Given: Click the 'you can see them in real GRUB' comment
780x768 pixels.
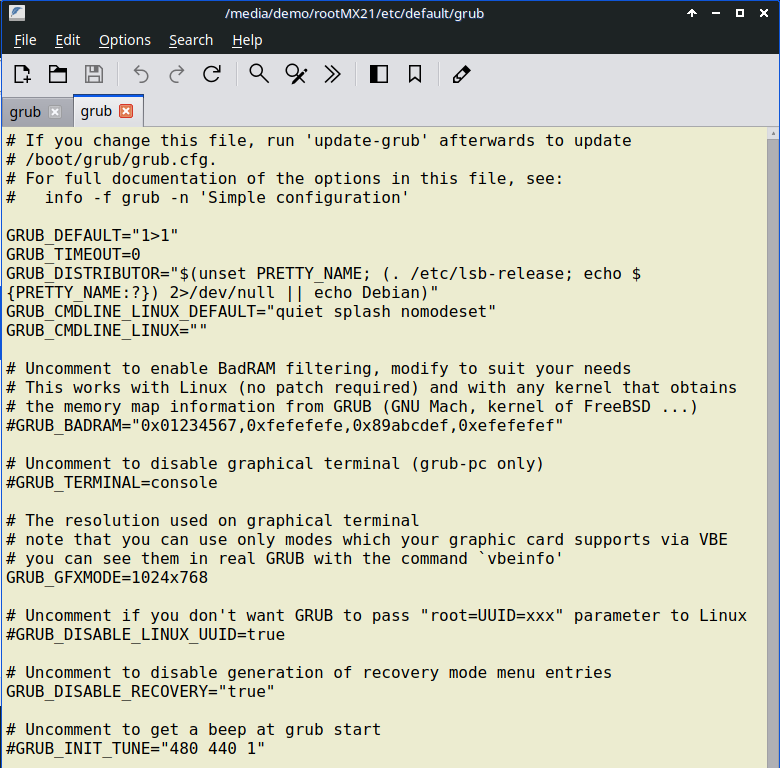Looking at the screenshot, I should click(x=285, y=559).
